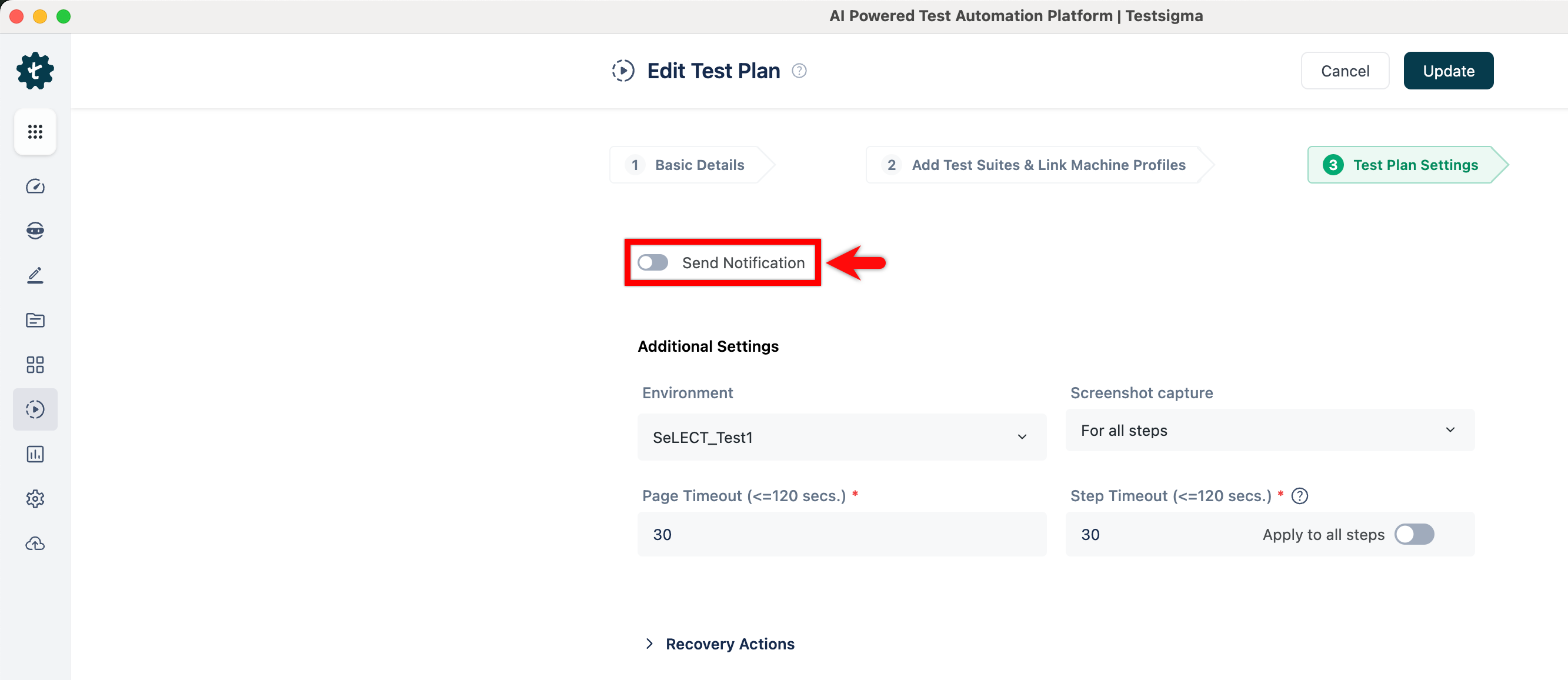Open the Dashboard gauge icon in sidebar

tap(35, 186)
